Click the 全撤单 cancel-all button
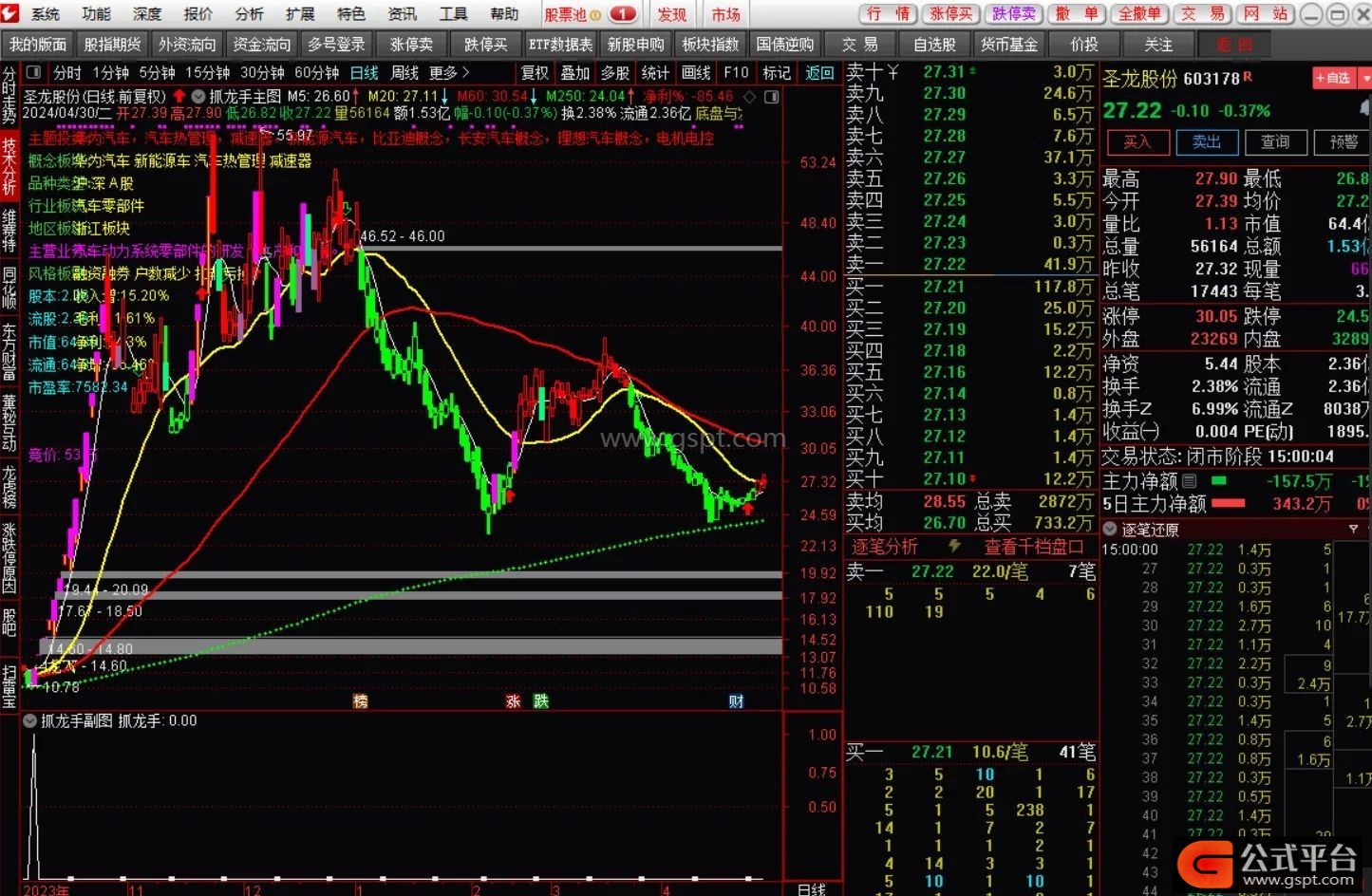 point(1140,14)
